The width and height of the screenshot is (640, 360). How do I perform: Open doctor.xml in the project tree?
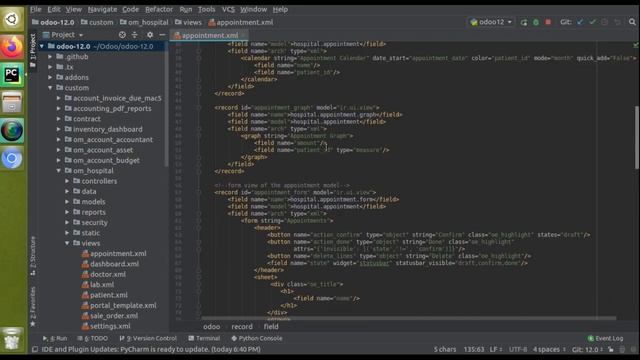click(x=108, y=274)
